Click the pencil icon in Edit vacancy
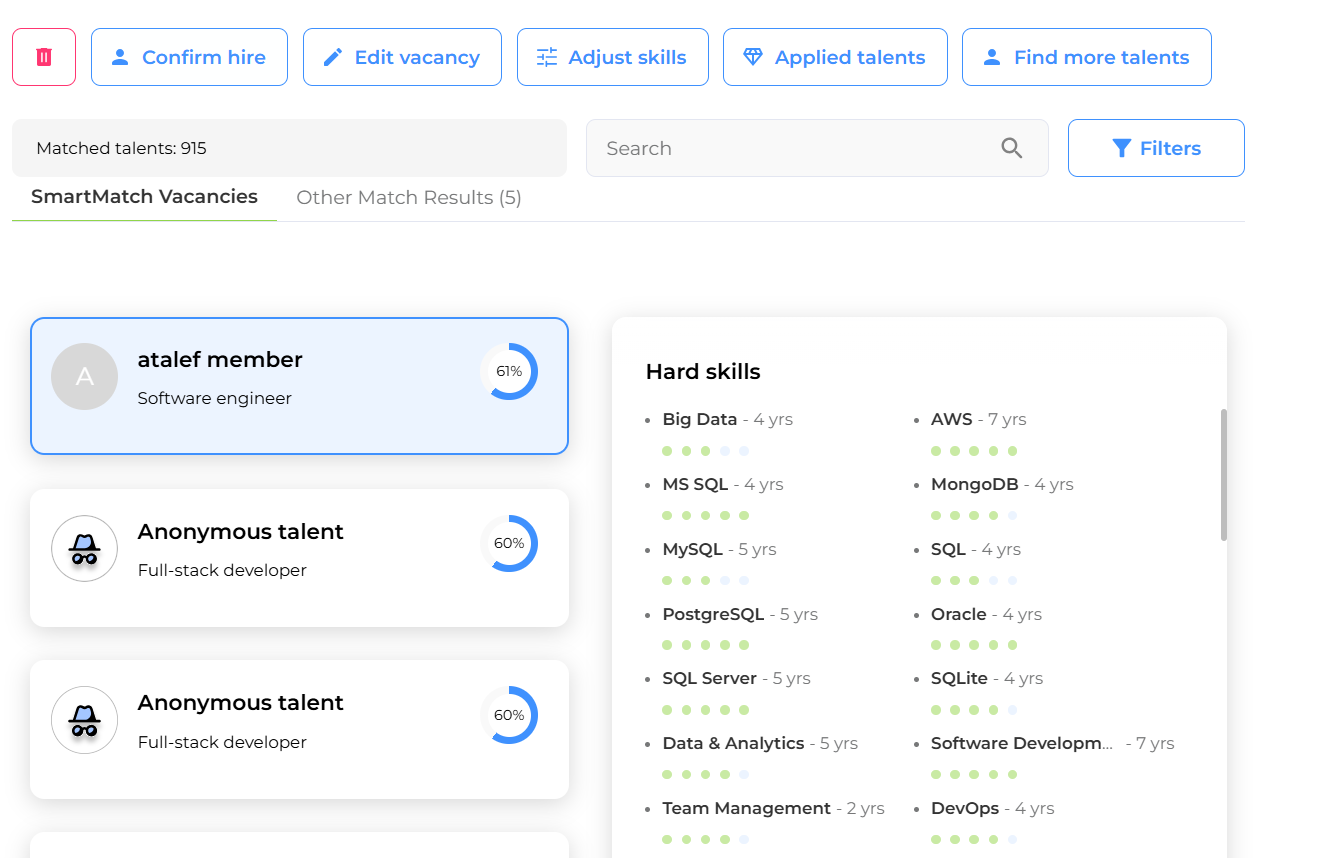The height and width of the screenshot is (858, 1339). (x=333, y=57)
